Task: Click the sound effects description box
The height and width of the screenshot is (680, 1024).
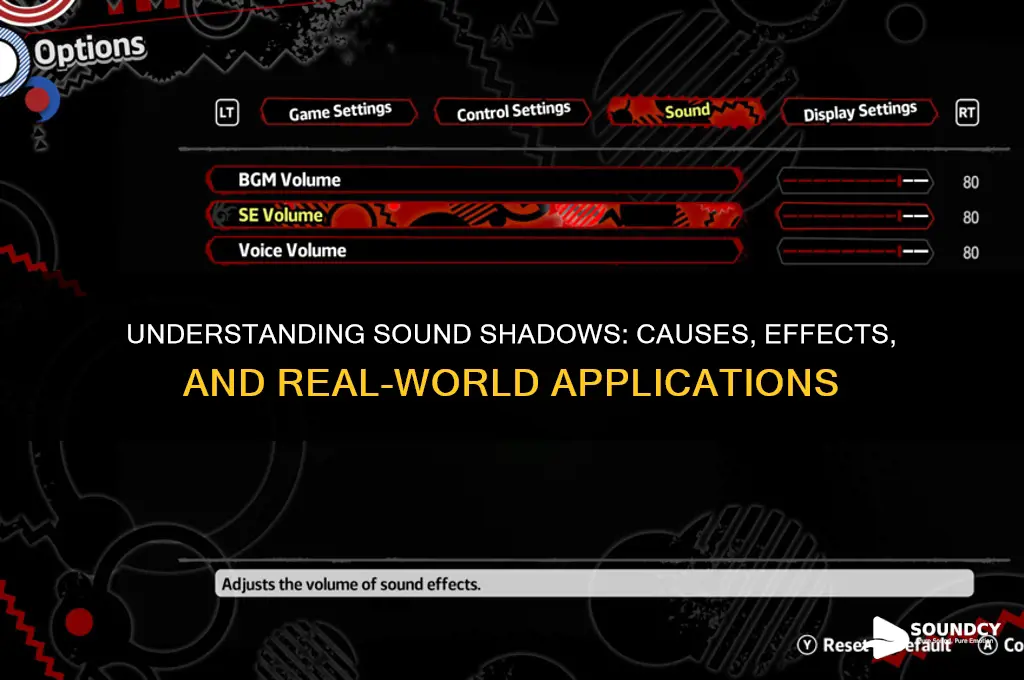Action: tap(594, 583)
